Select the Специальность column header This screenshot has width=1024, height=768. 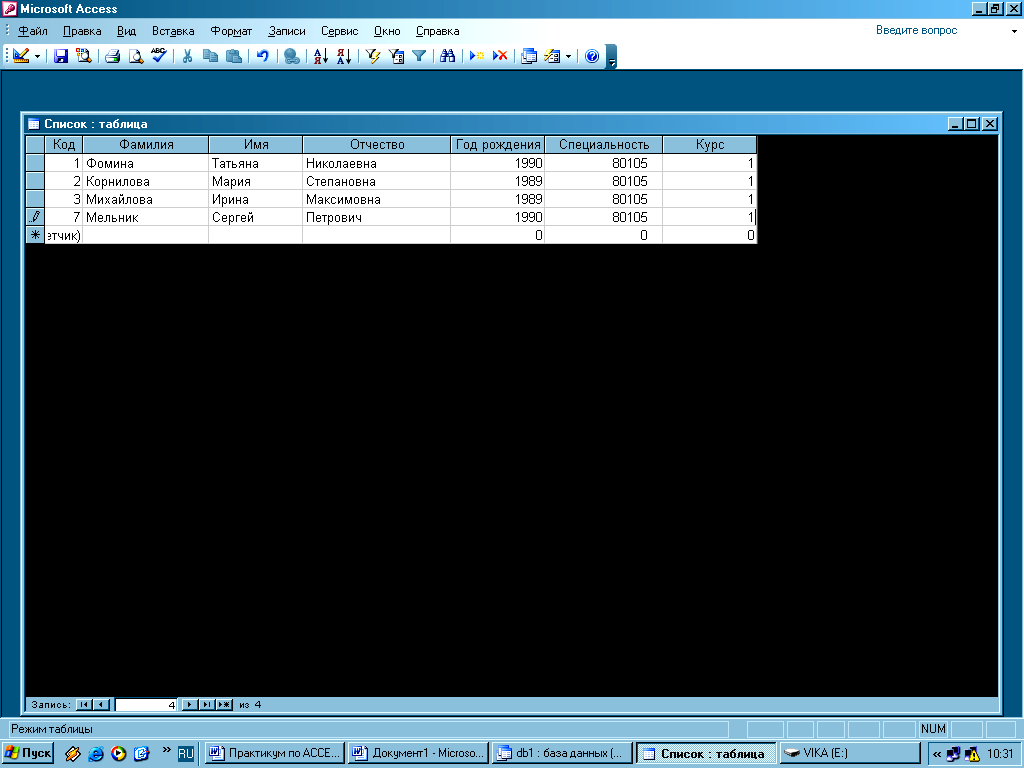603,144
